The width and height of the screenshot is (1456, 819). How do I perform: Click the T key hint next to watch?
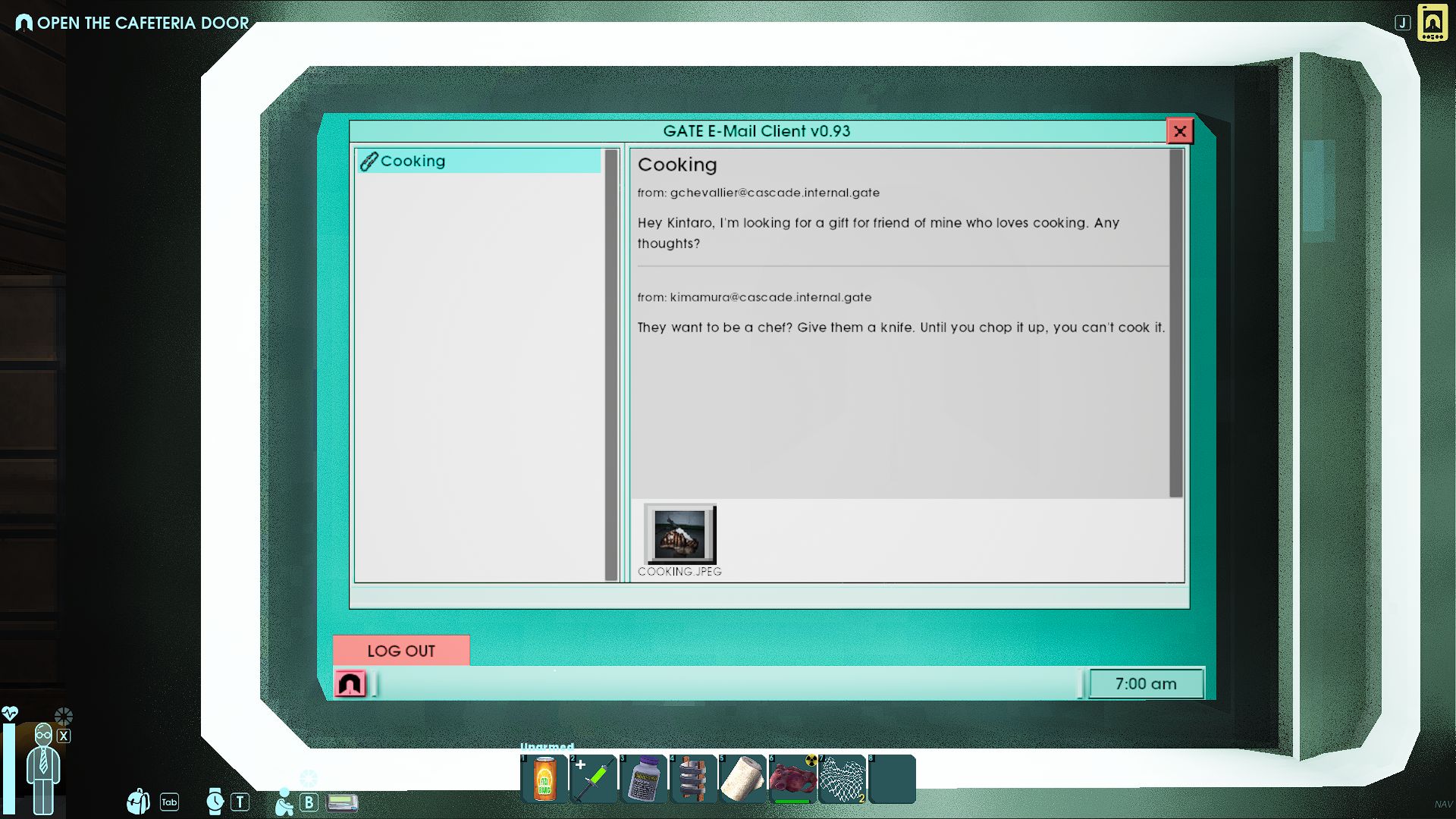coord(240,802)
